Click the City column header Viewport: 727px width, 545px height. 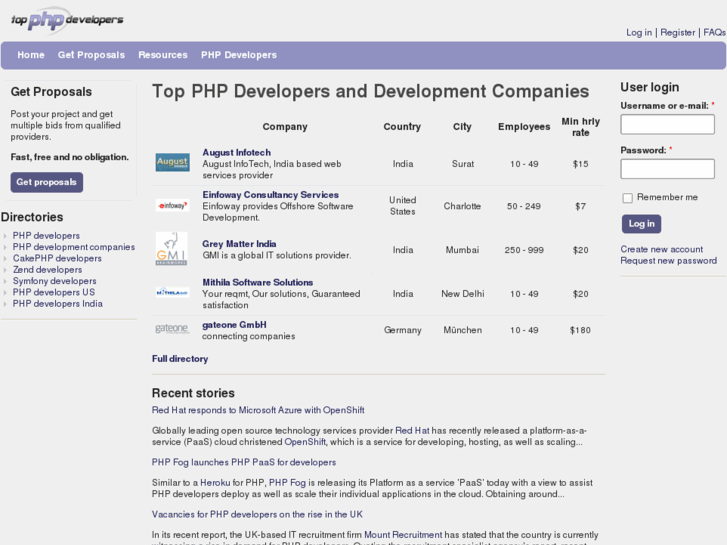click(462, 127)
